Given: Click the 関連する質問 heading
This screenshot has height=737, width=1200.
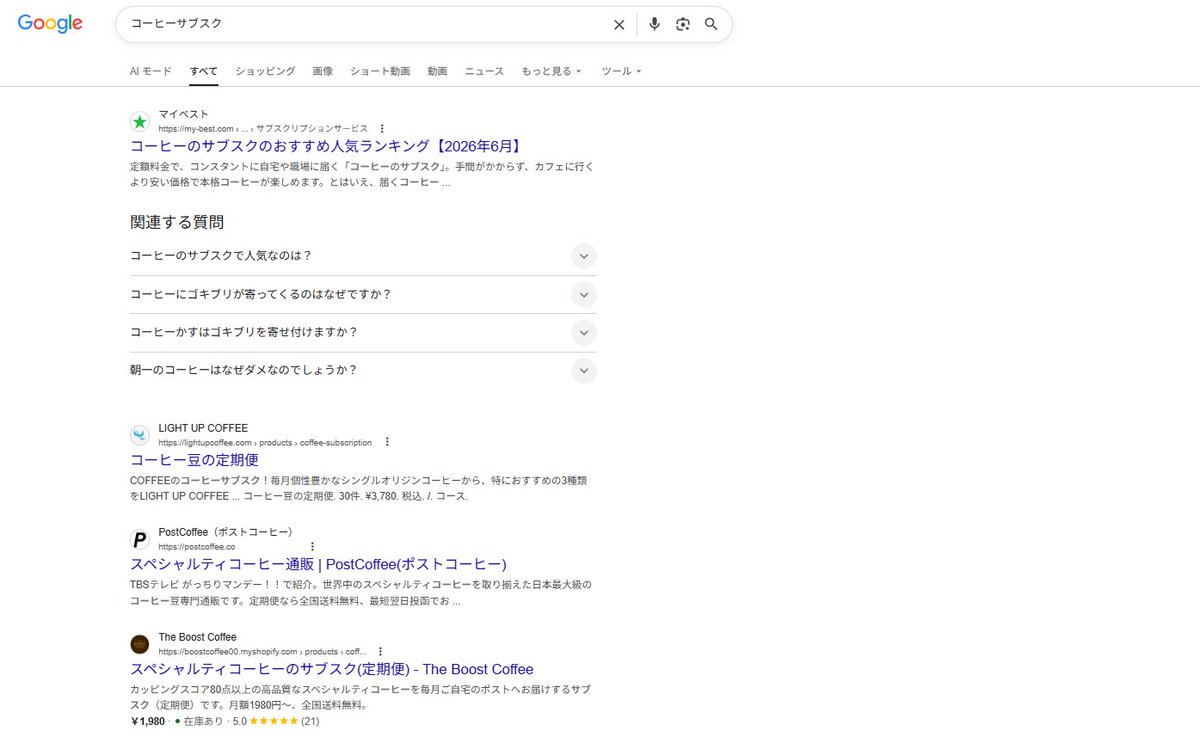Looking at the screenshot, I should point(177,222).
